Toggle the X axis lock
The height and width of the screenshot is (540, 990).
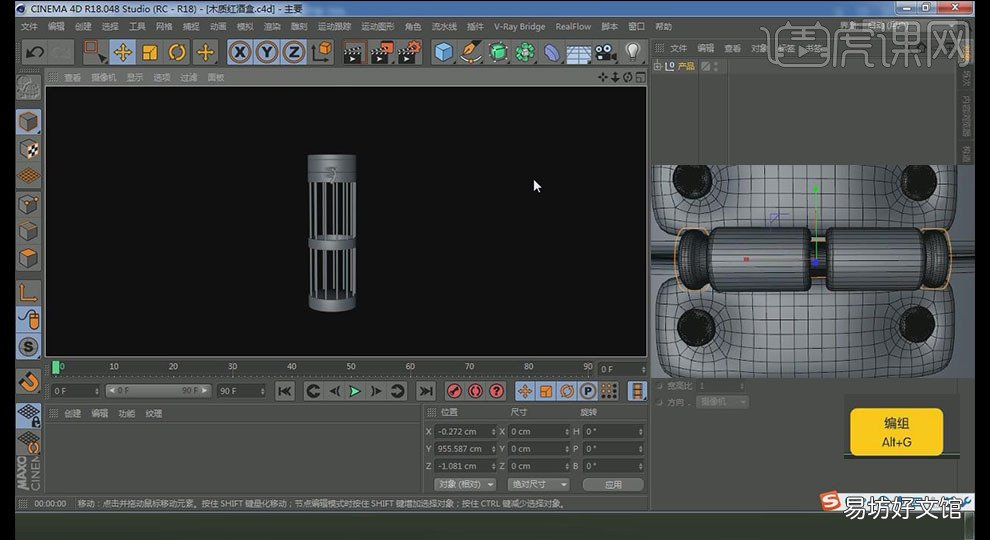point(240,52)
